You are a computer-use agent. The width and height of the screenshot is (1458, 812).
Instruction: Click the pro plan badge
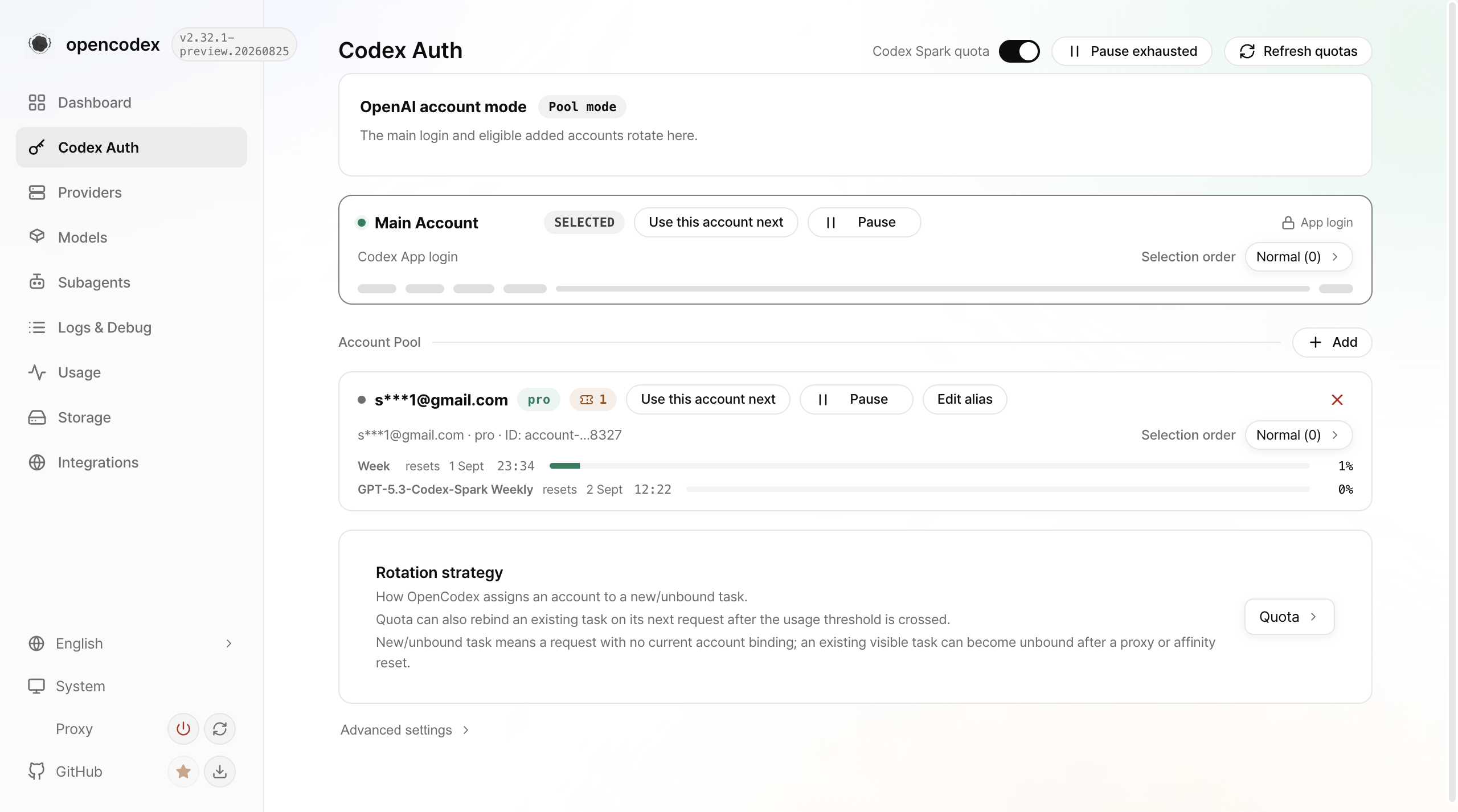pyautogui.click(x=539, y=400)
